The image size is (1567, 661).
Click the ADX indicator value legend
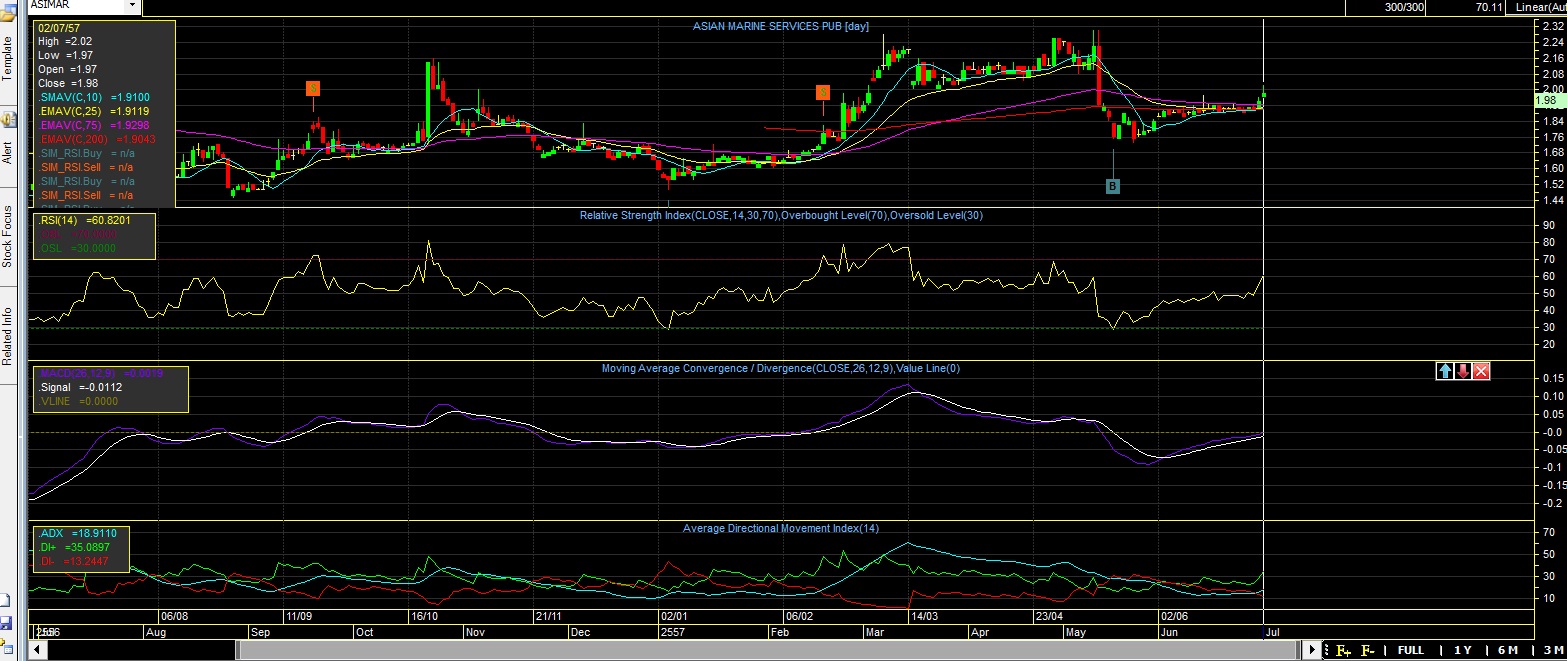pos(80,534)
